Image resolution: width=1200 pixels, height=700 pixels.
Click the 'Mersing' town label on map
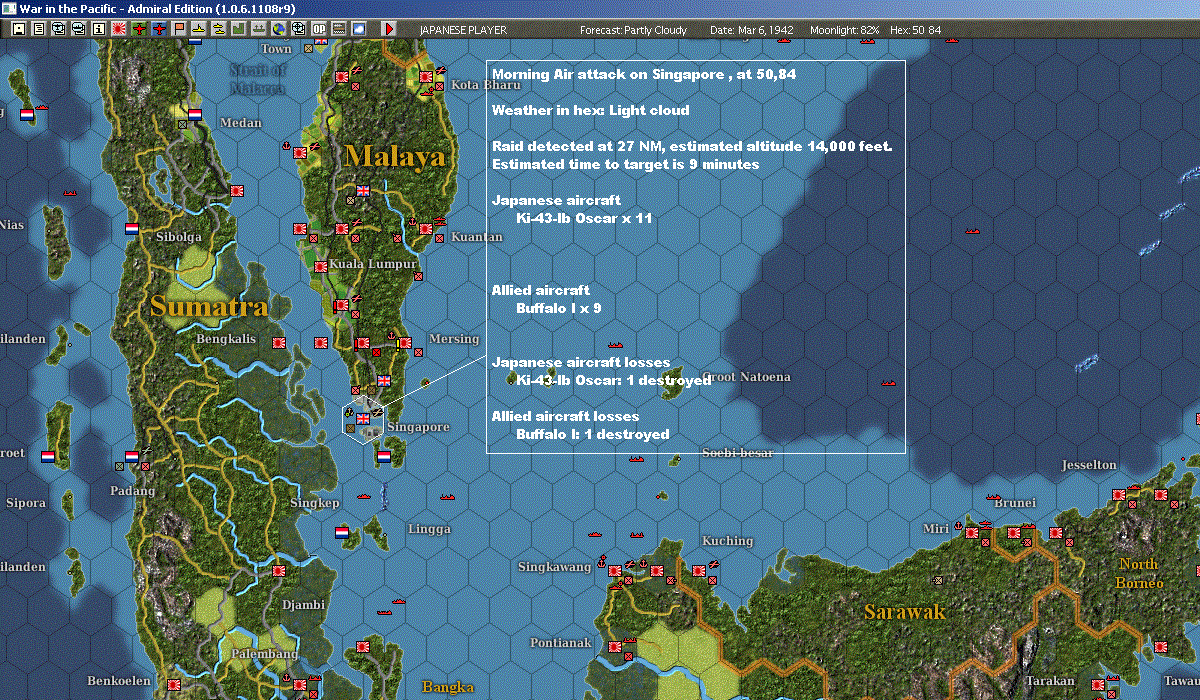click(454, 339)
